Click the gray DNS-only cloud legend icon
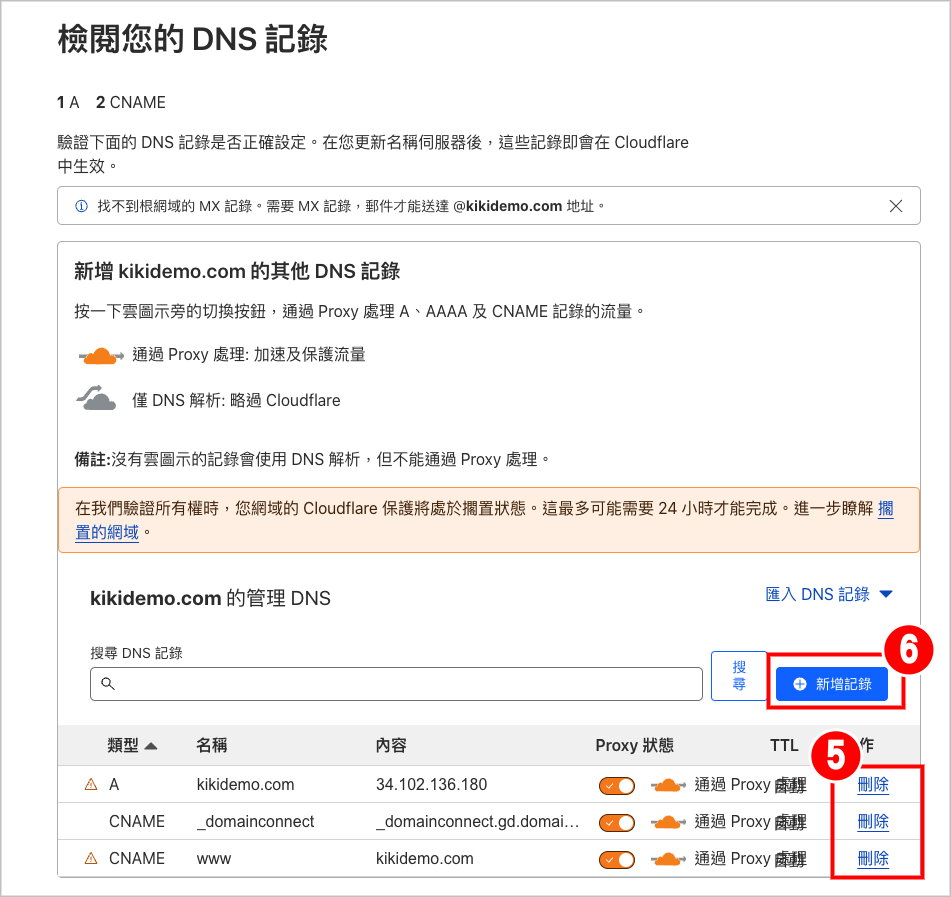This screenshot has height=897, width=951. (96, 398)
